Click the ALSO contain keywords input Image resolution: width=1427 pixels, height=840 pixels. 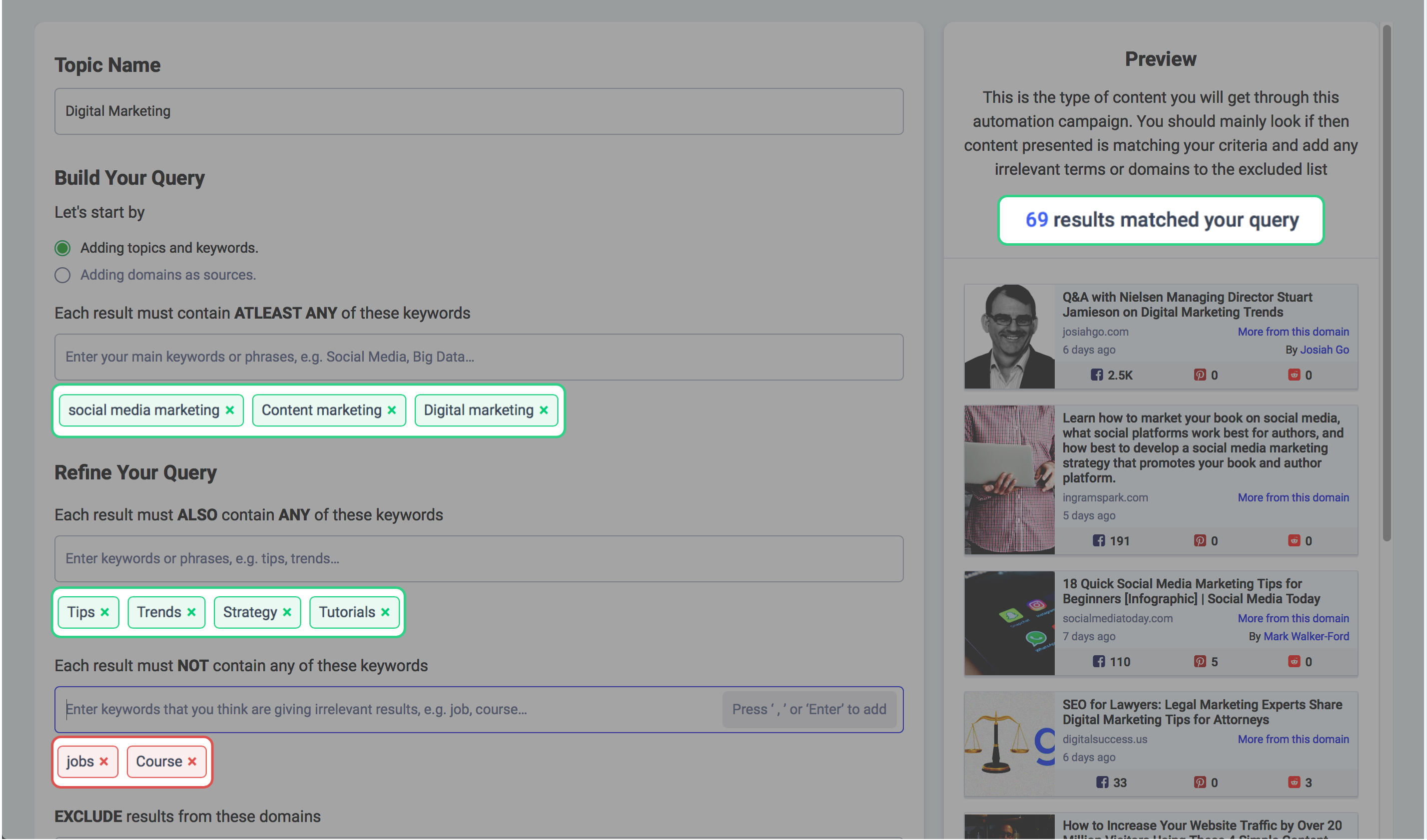tap(479, 559)
